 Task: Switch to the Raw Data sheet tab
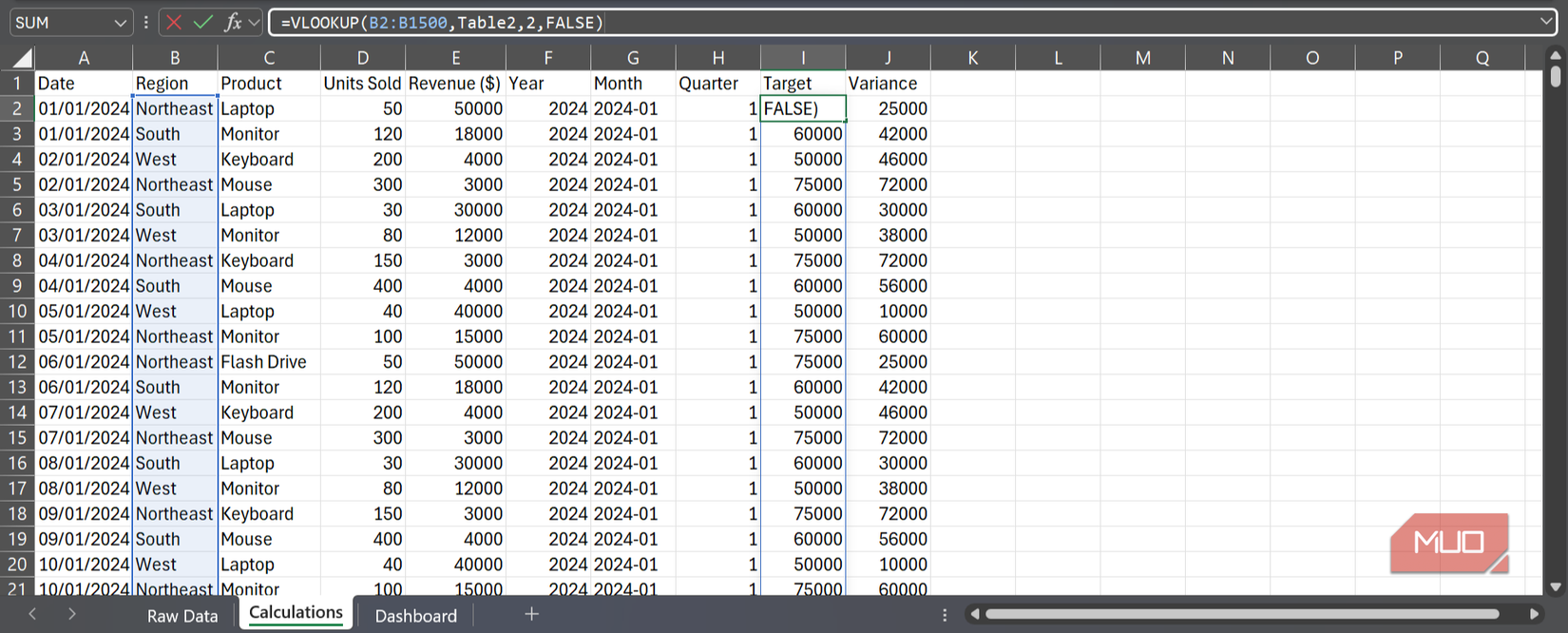[x=182, y=616]
